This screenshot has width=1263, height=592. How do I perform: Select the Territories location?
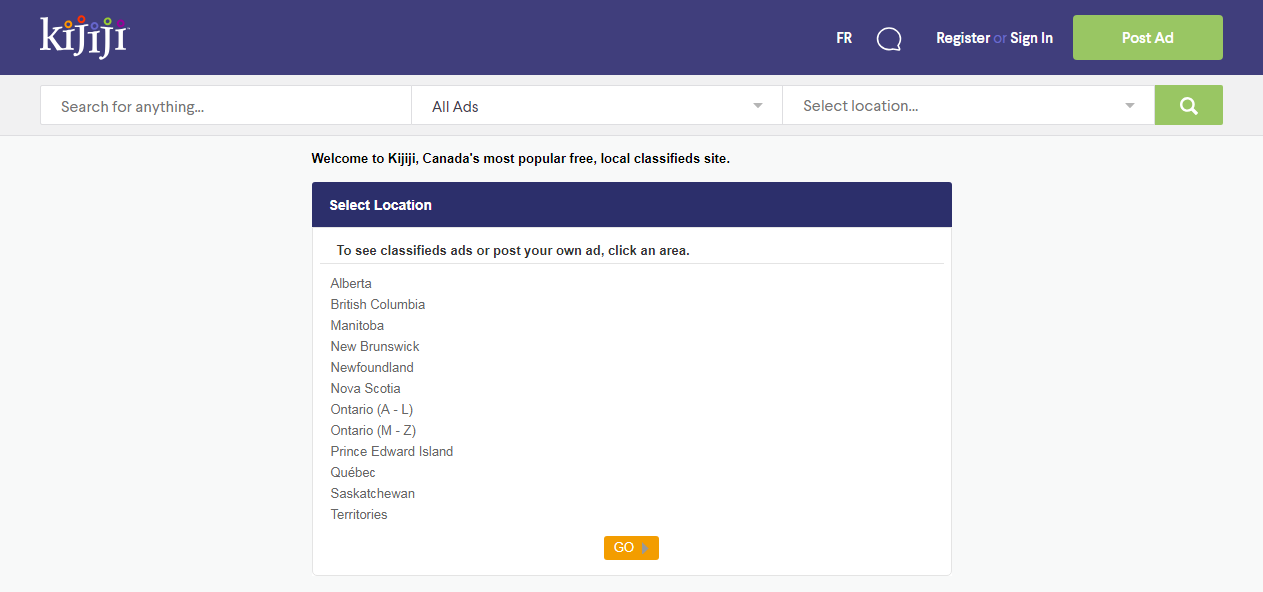359,514
